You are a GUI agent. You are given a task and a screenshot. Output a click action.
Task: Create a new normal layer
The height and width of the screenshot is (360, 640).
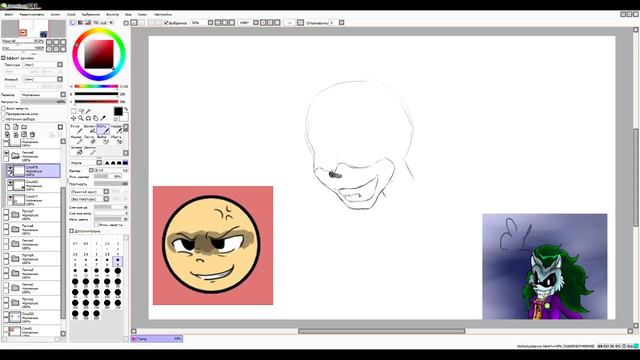7,127
